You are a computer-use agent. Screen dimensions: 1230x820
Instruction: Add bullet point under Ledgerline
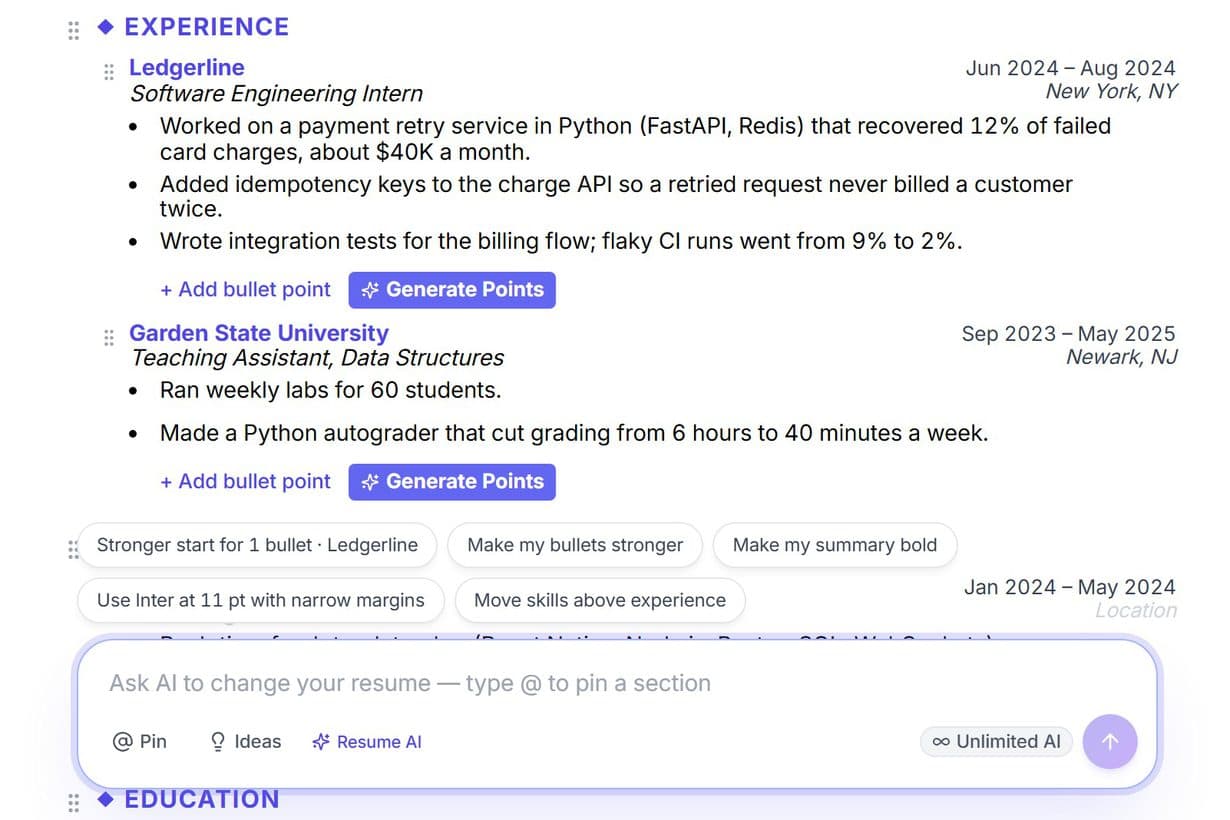pyautogui.click(x=245, y=290)
